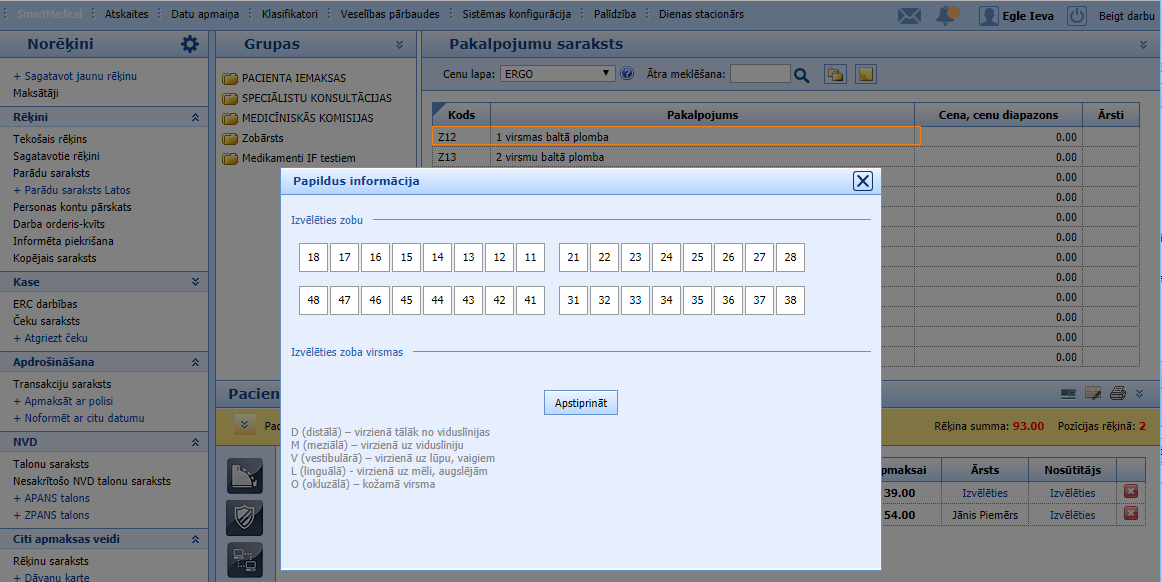The image size is (1162, 582).
Task: Click the blue help icon beside Cenu lapa
Action: click(x=627, y=74)
